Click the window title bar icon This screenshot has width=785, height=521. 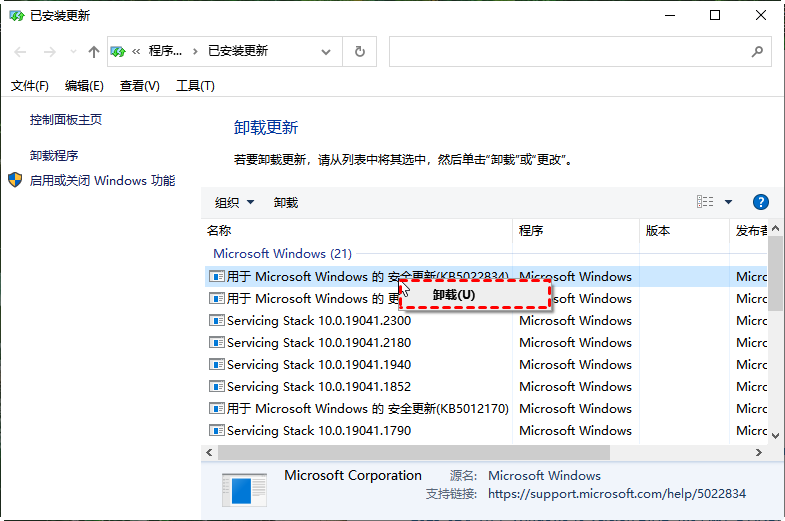tap(17, 16)
